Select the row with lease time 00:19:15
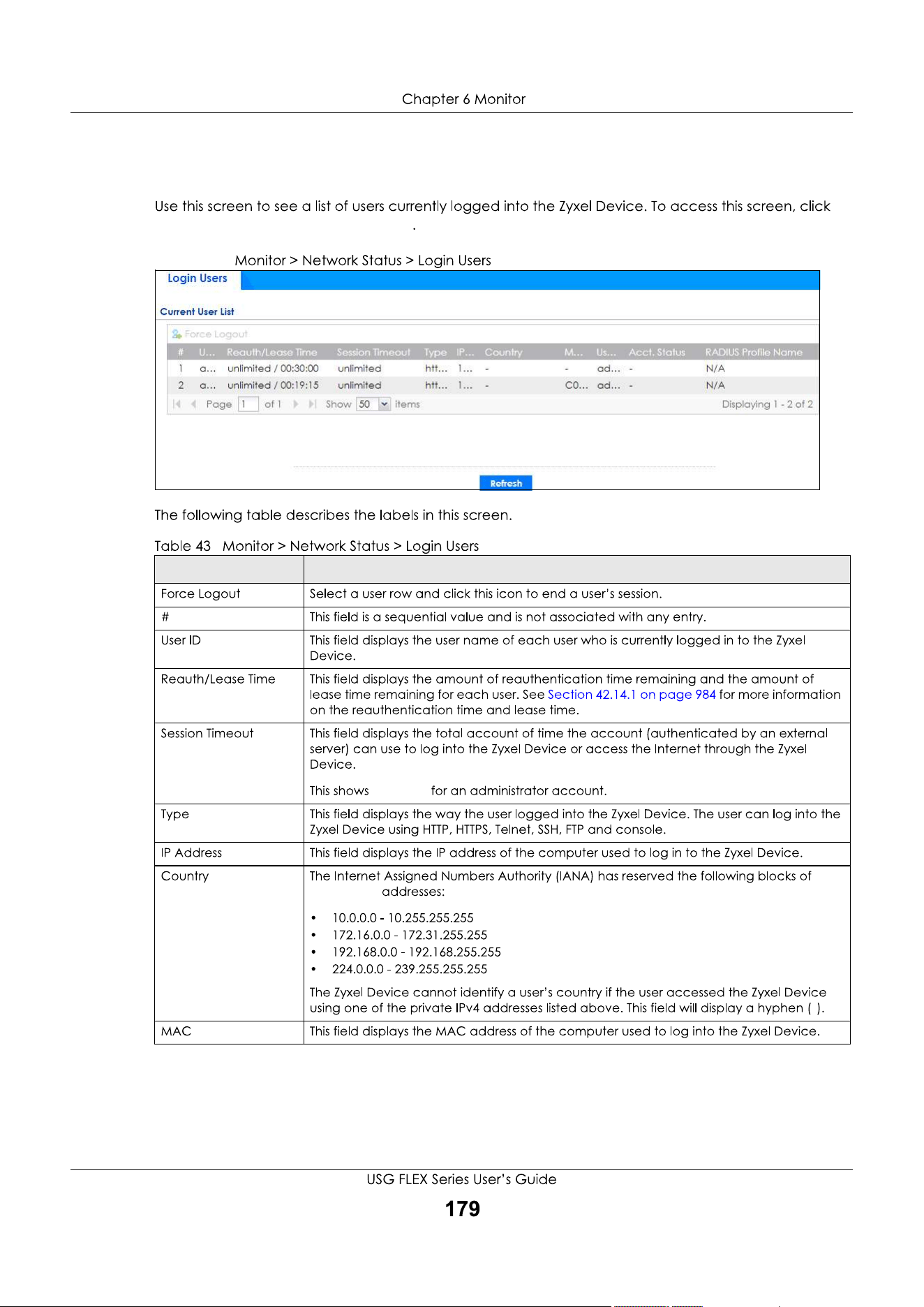Screen dimensions: 924x1307 coord(492,385)
